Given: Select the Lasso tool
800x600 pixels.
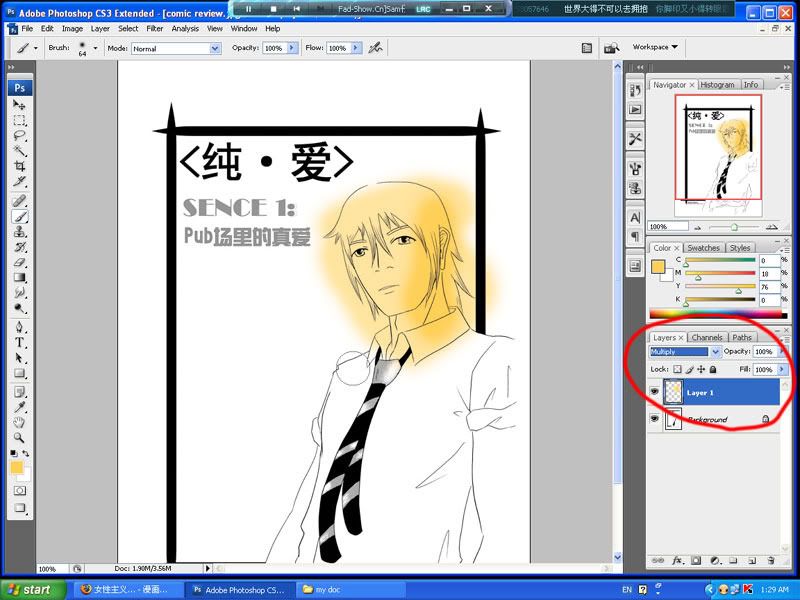Looking at the screenshot, I should click(x=19, y=136).
